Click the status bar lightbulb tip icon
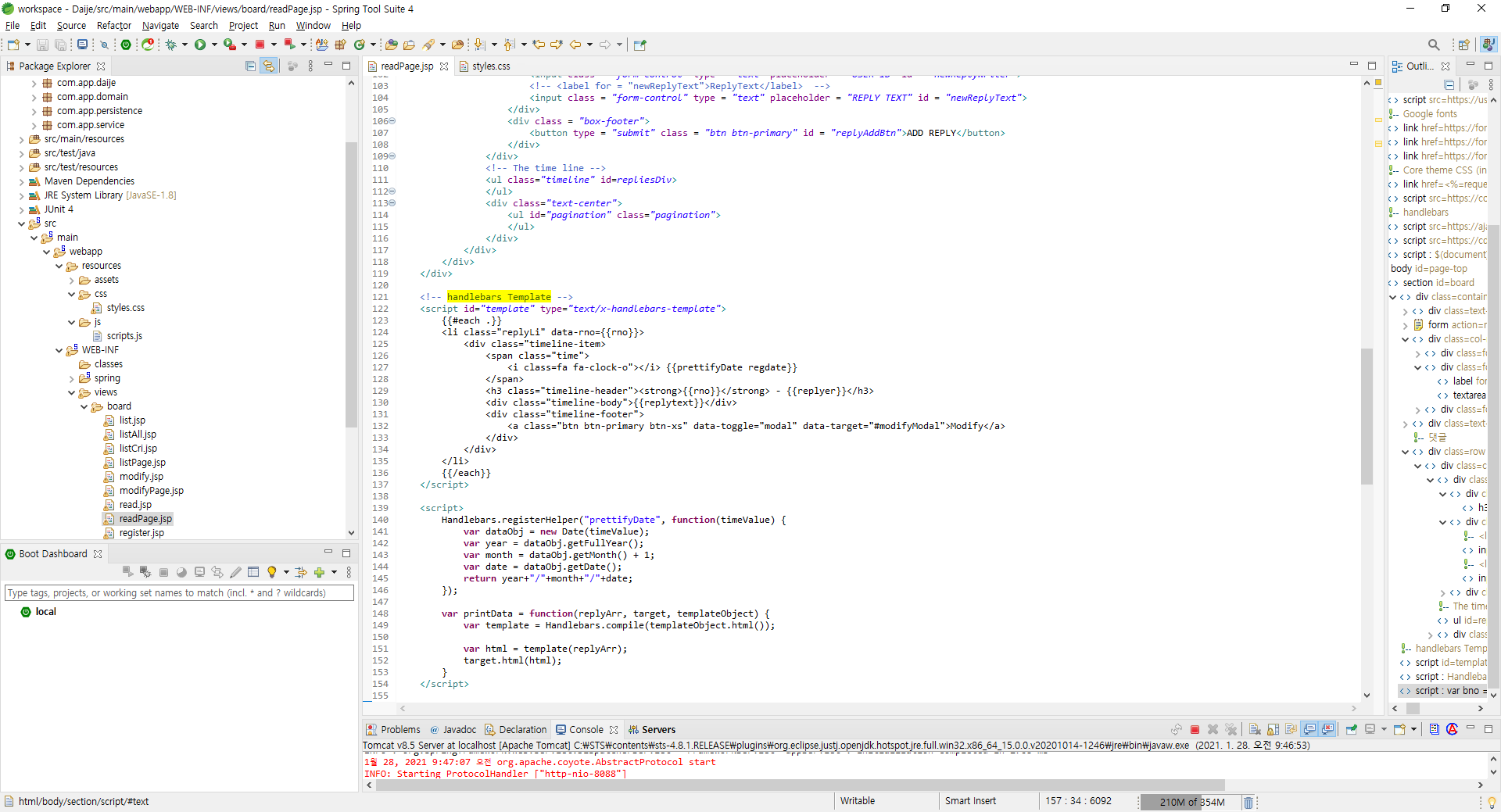 coord(1492,802)
